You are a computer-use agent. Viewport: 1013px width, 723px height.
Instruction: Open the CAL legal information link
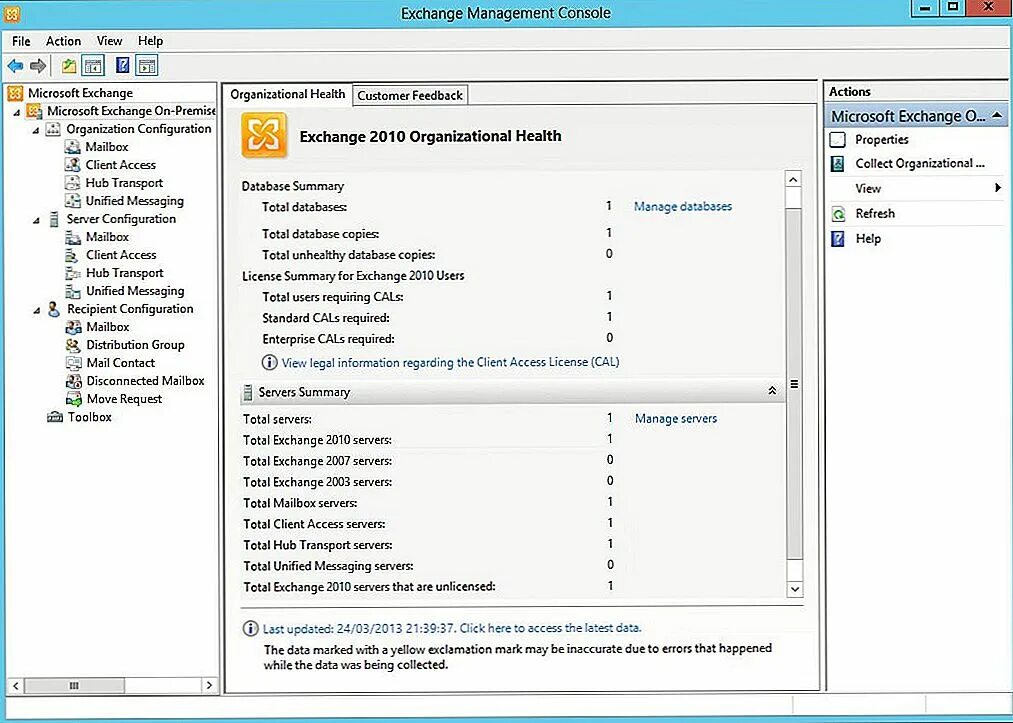[450, 362]
